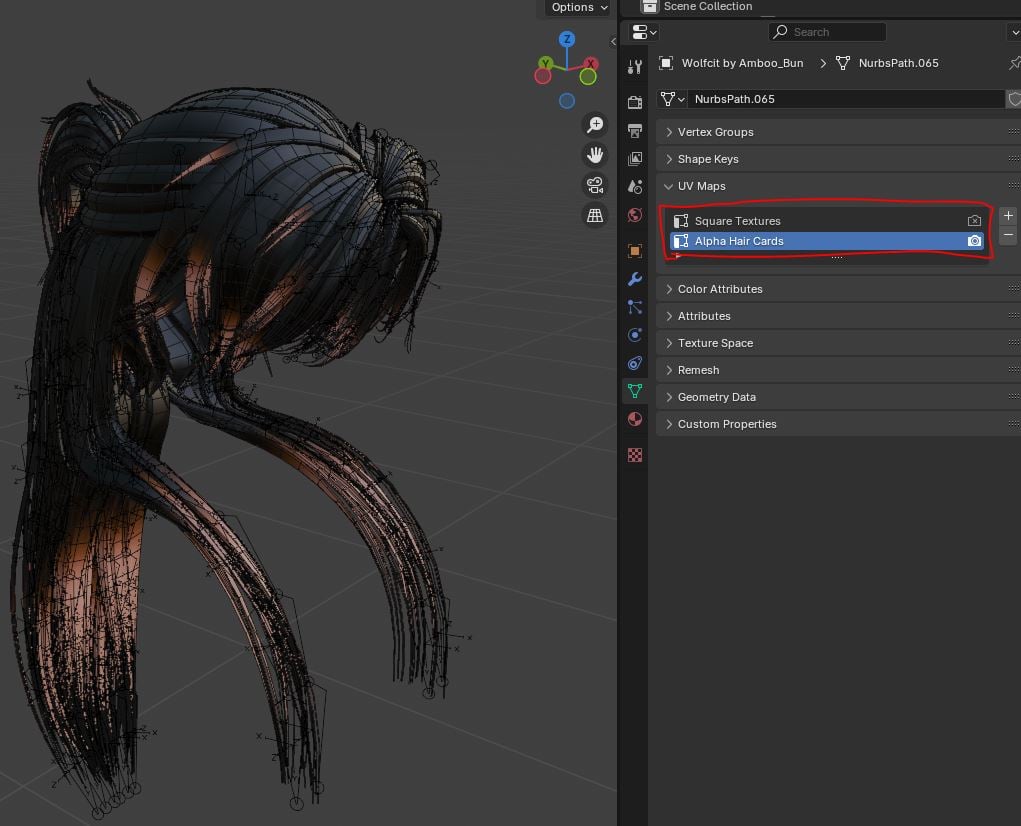Screen dimensions: 1021x826
Task: Toggle Alpha Hair Cards active render camera
Action: pyautogui.click(x=974, y=241)
